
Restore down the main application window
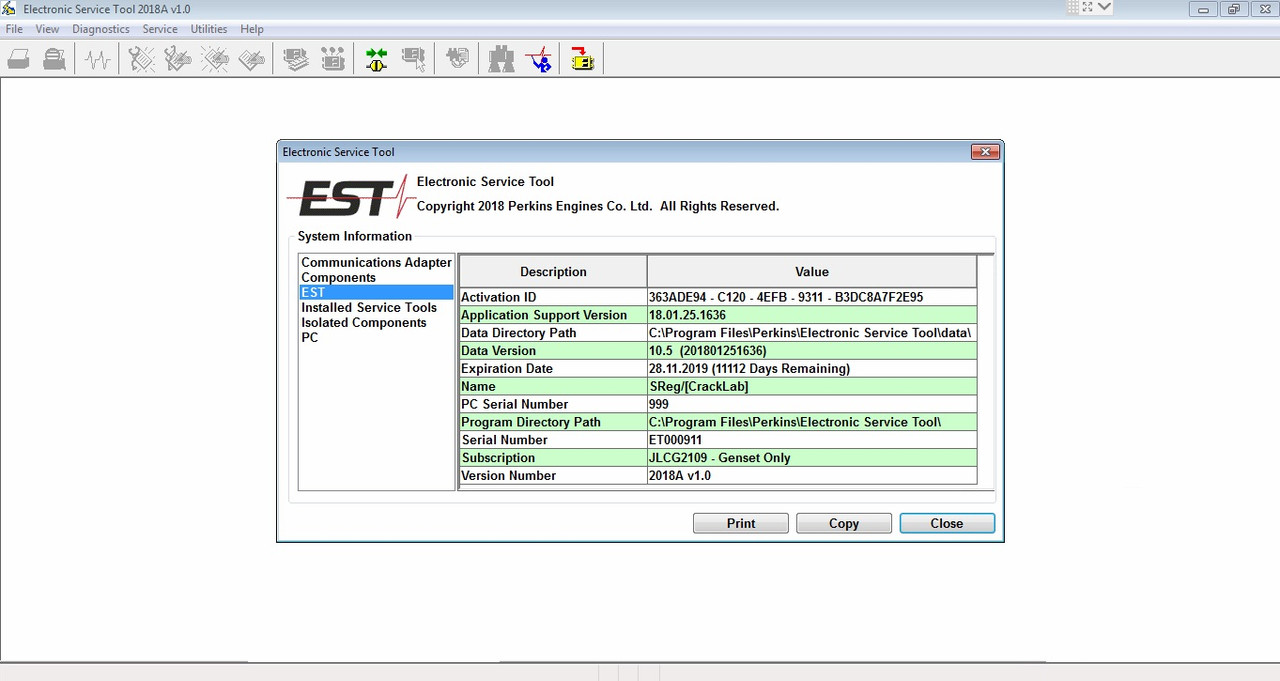1233,9
